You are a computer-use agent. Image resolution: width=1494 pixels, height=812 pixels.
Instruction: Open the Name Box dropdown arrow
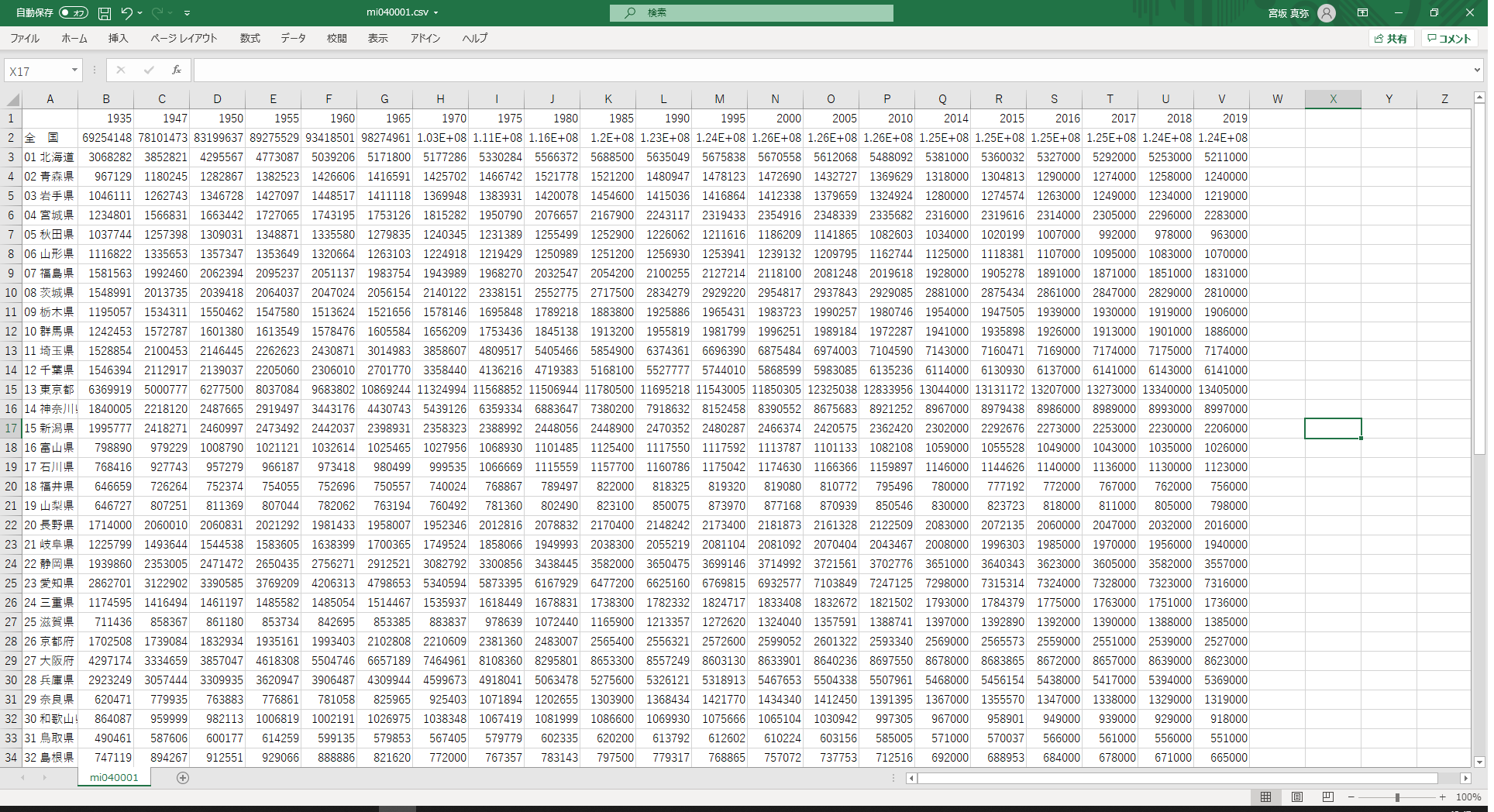coord(74,71)
